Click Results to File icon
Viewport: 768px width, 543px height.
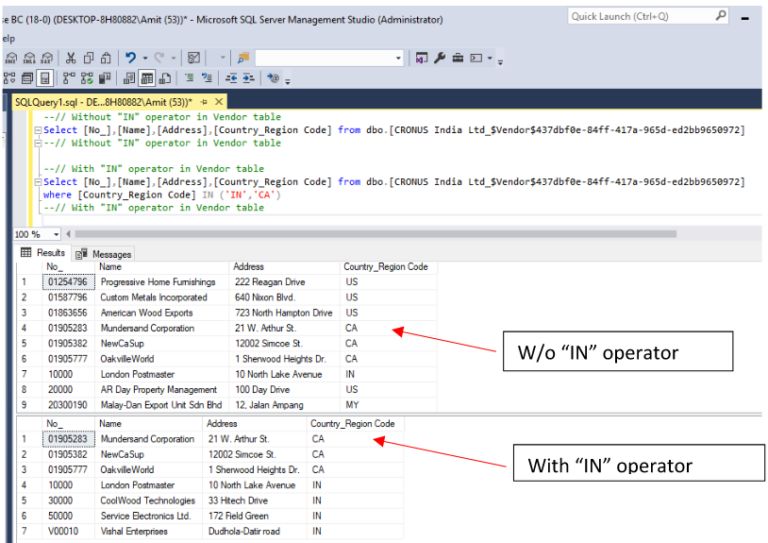(165, 78)
